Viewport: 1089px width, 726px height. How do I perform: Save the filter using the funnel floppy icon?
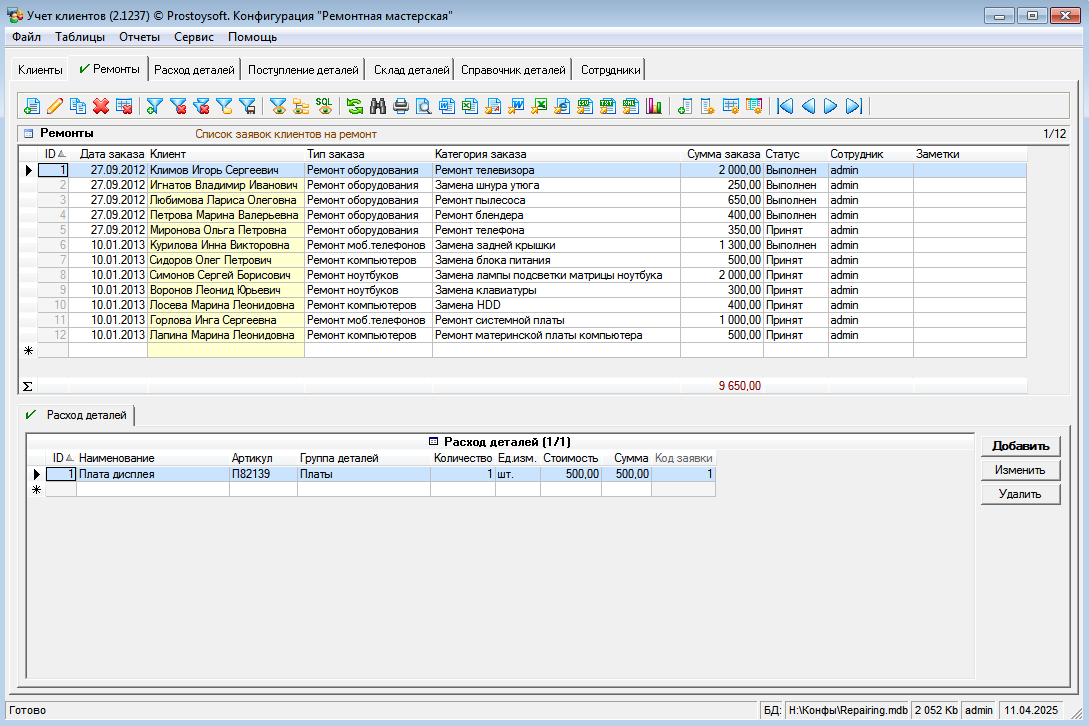[x=247, y=106]
